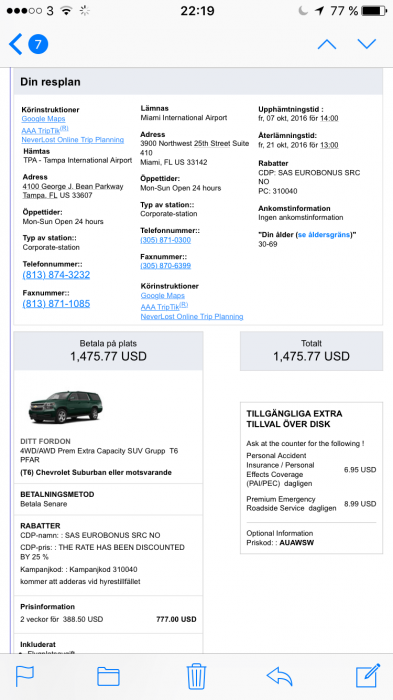Delete the email with the trash icon
Viewport: 393px width, 700px height.
pyautogui.click(x=196, y=676)
